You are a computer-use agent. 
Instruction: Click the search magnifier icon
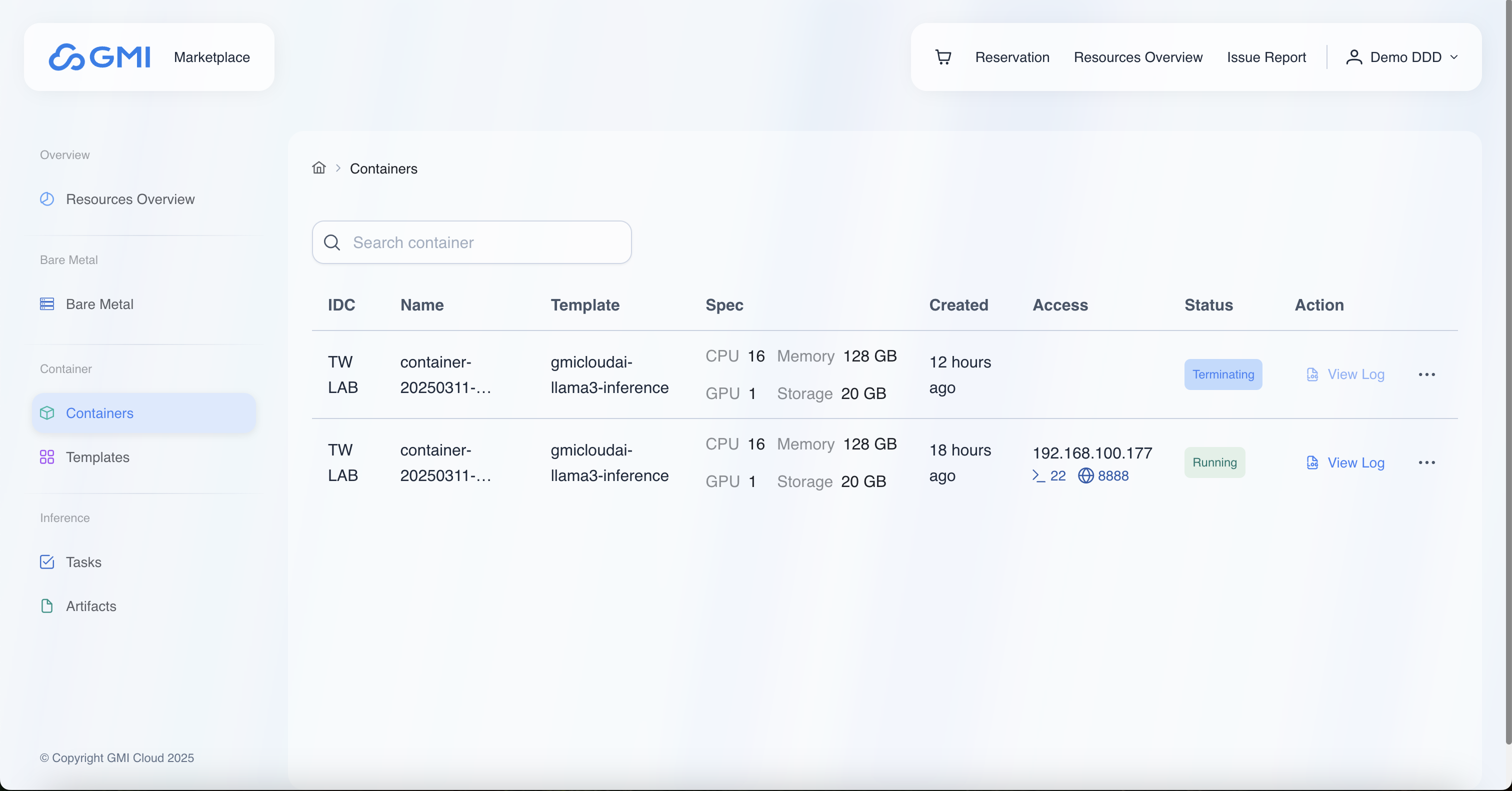(331, 242)
